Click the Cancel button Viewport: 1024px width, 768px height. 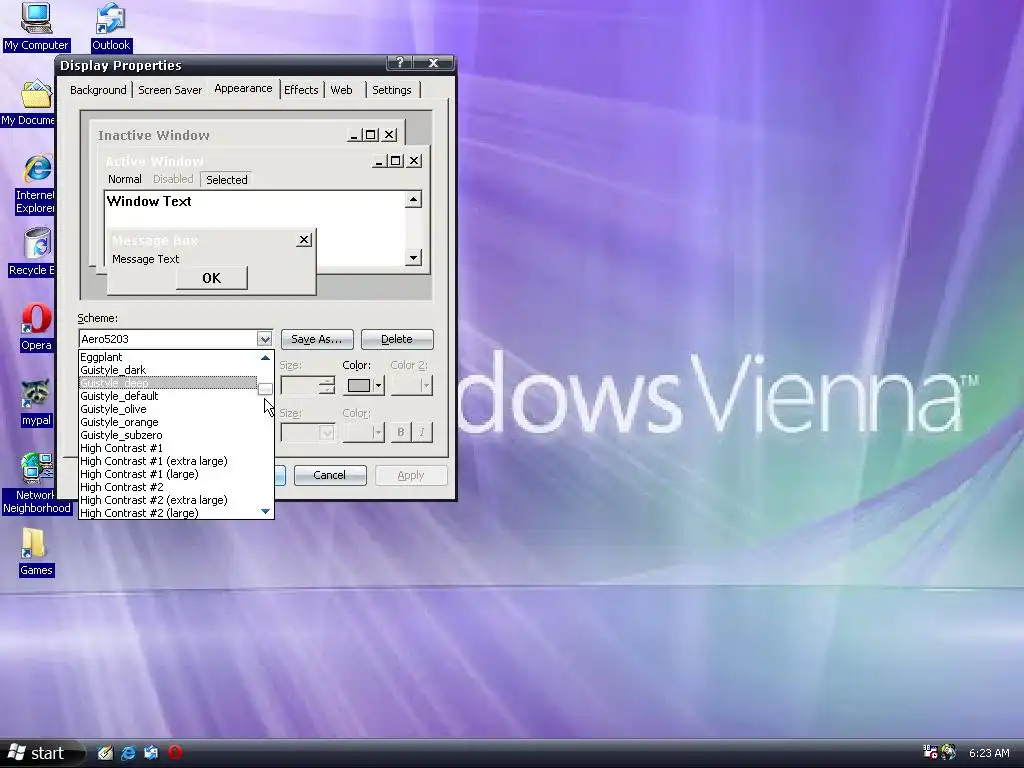point(330,475)
